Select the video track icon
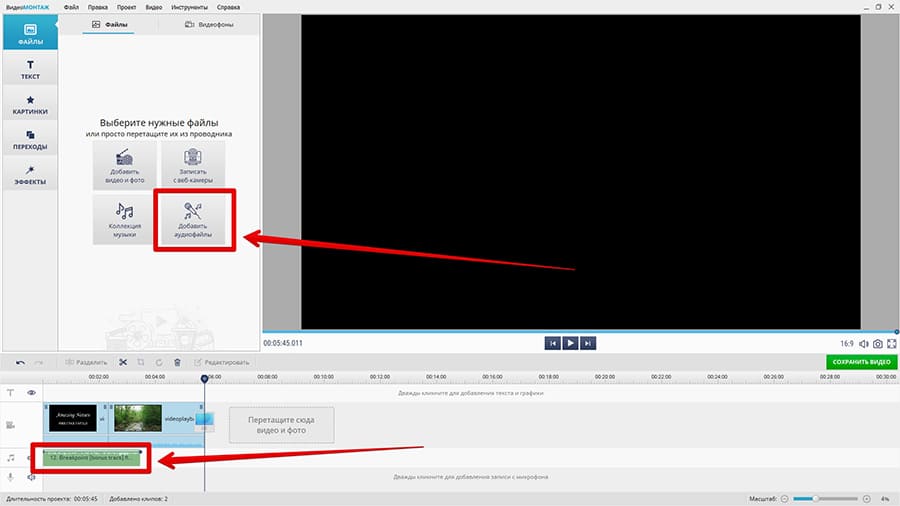900x506 pixels. (10, 425)
